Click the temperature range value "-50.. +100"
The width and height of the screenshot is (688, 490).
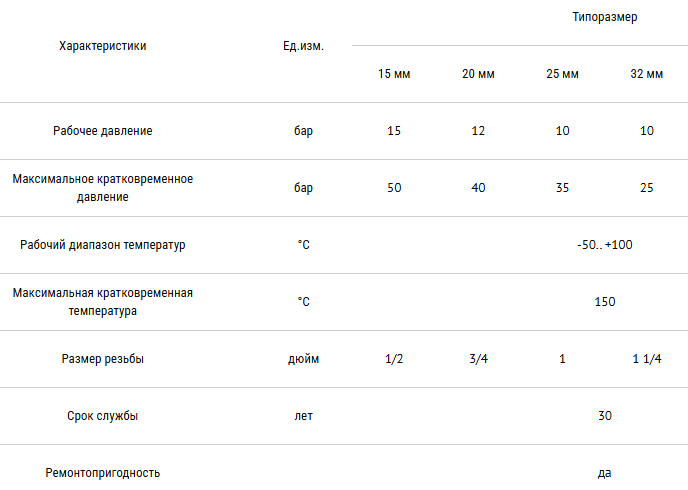[605, 245]
